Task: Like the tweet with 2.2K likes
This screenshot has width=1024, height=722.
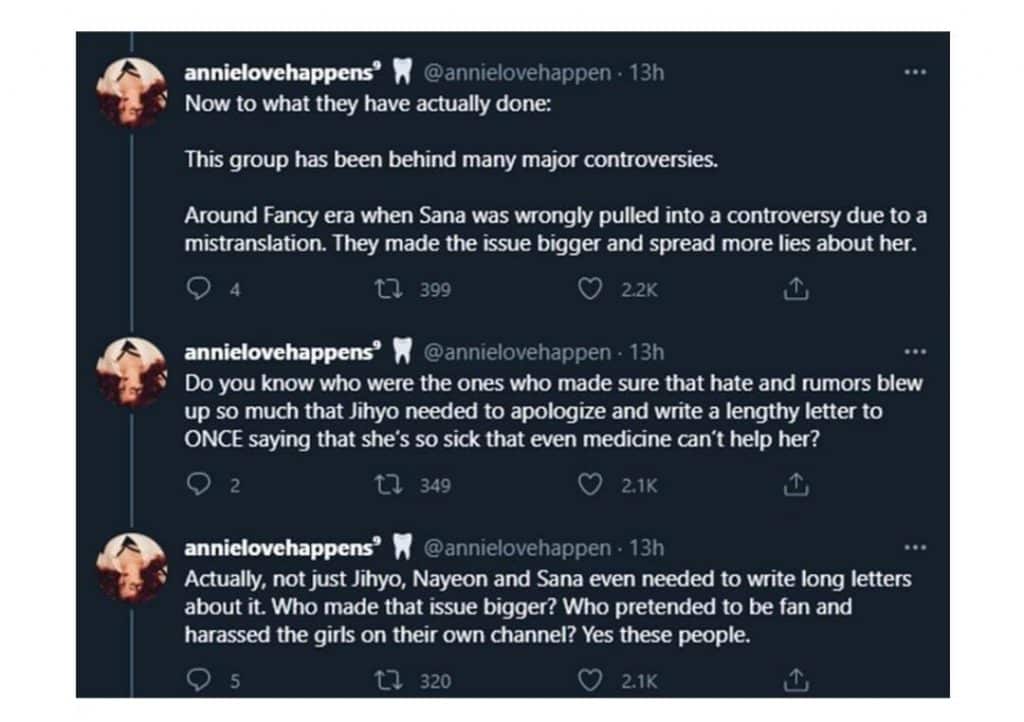Action: coord(592,290)
